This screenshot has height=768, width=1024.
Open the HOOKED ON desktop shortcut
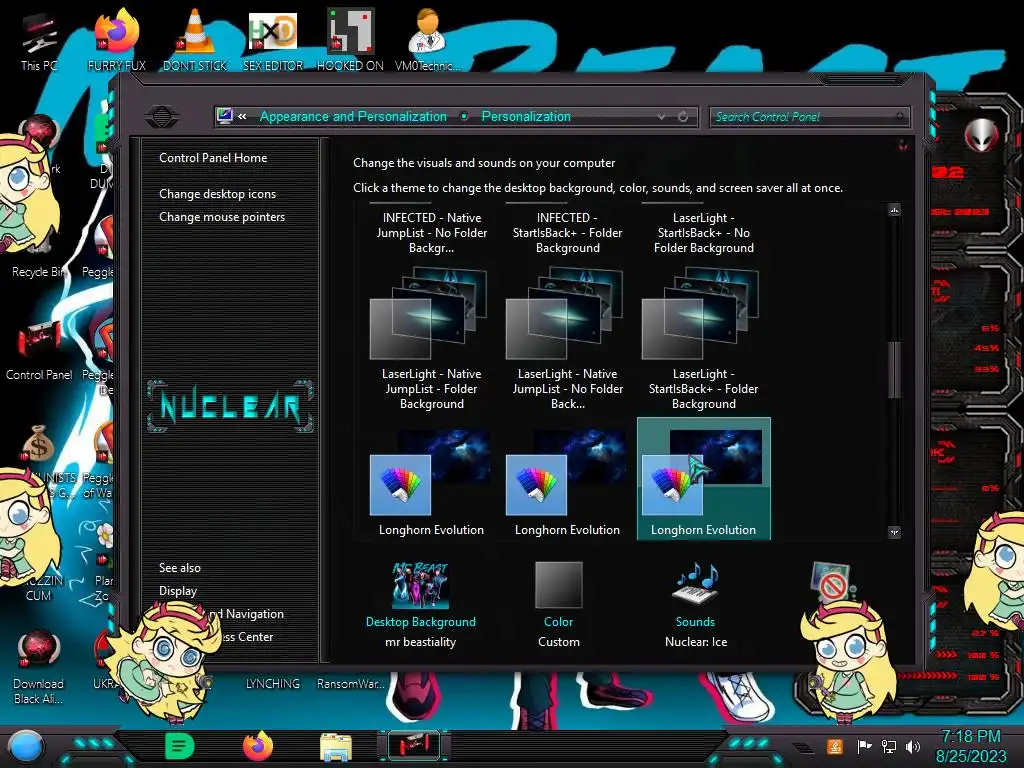point(350,40)
